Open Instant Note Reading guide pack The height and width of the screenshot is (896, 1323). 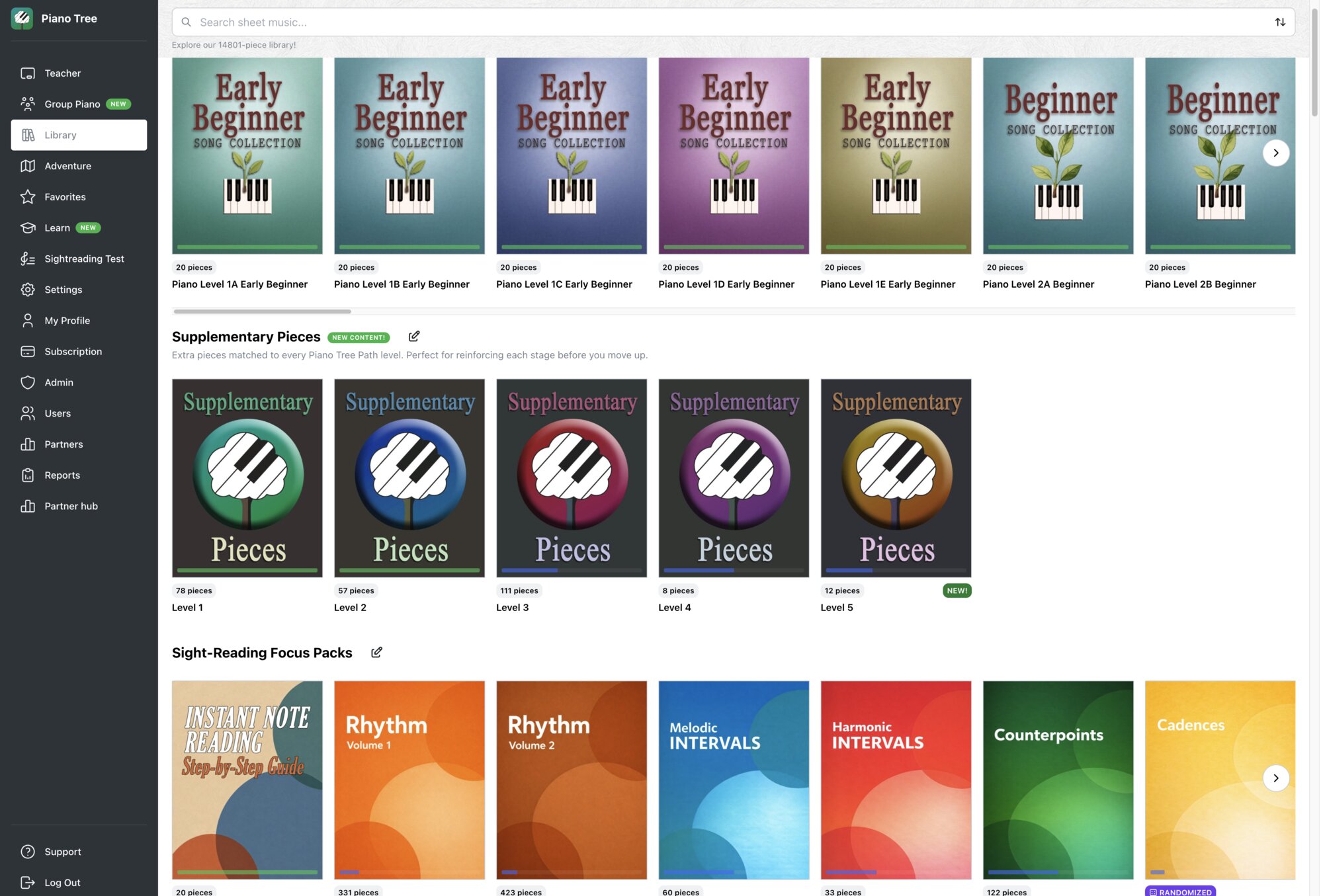click(247, 780)
